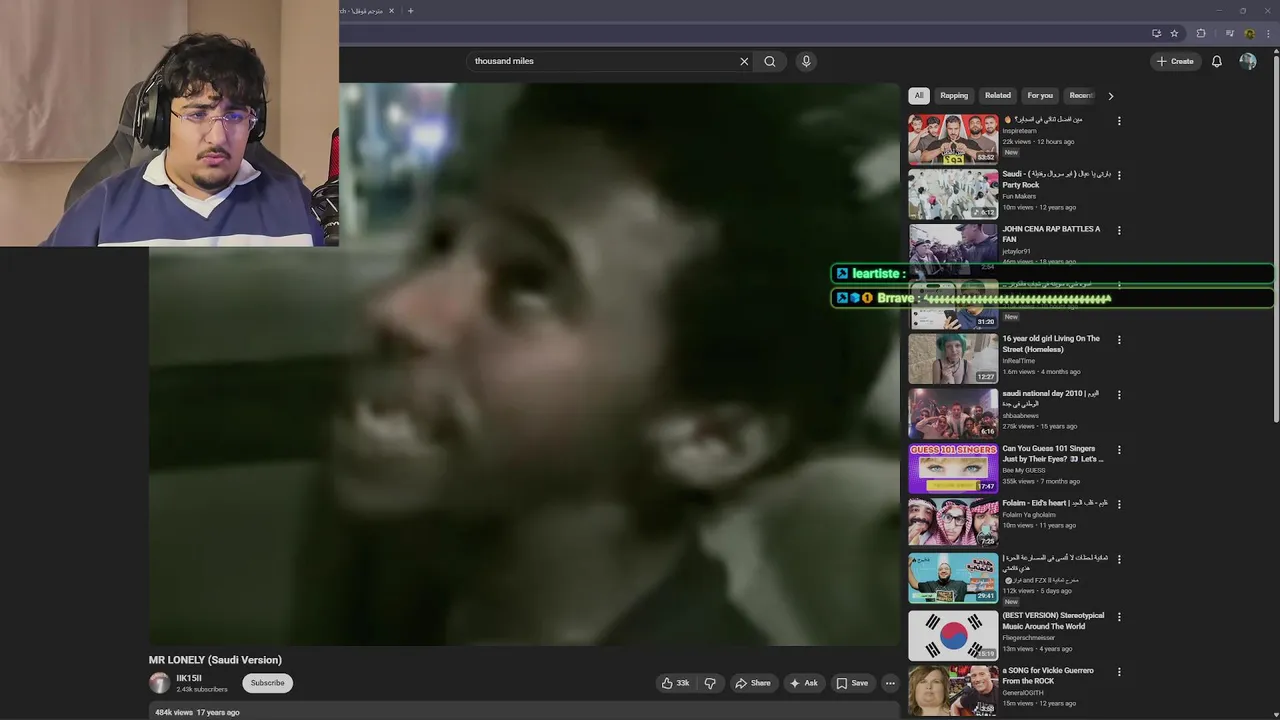Click the install app icon in address bar

point(1156,33)
